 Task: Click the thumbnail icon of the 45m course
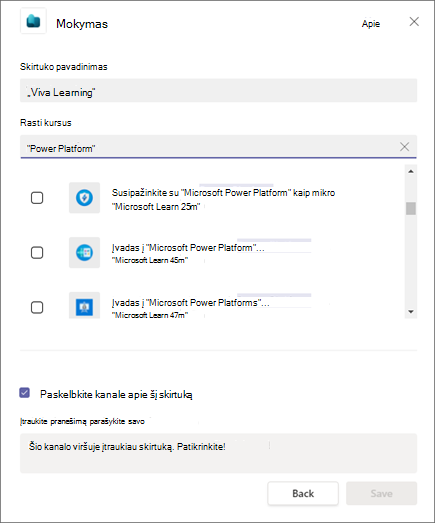tap(84, 252)
